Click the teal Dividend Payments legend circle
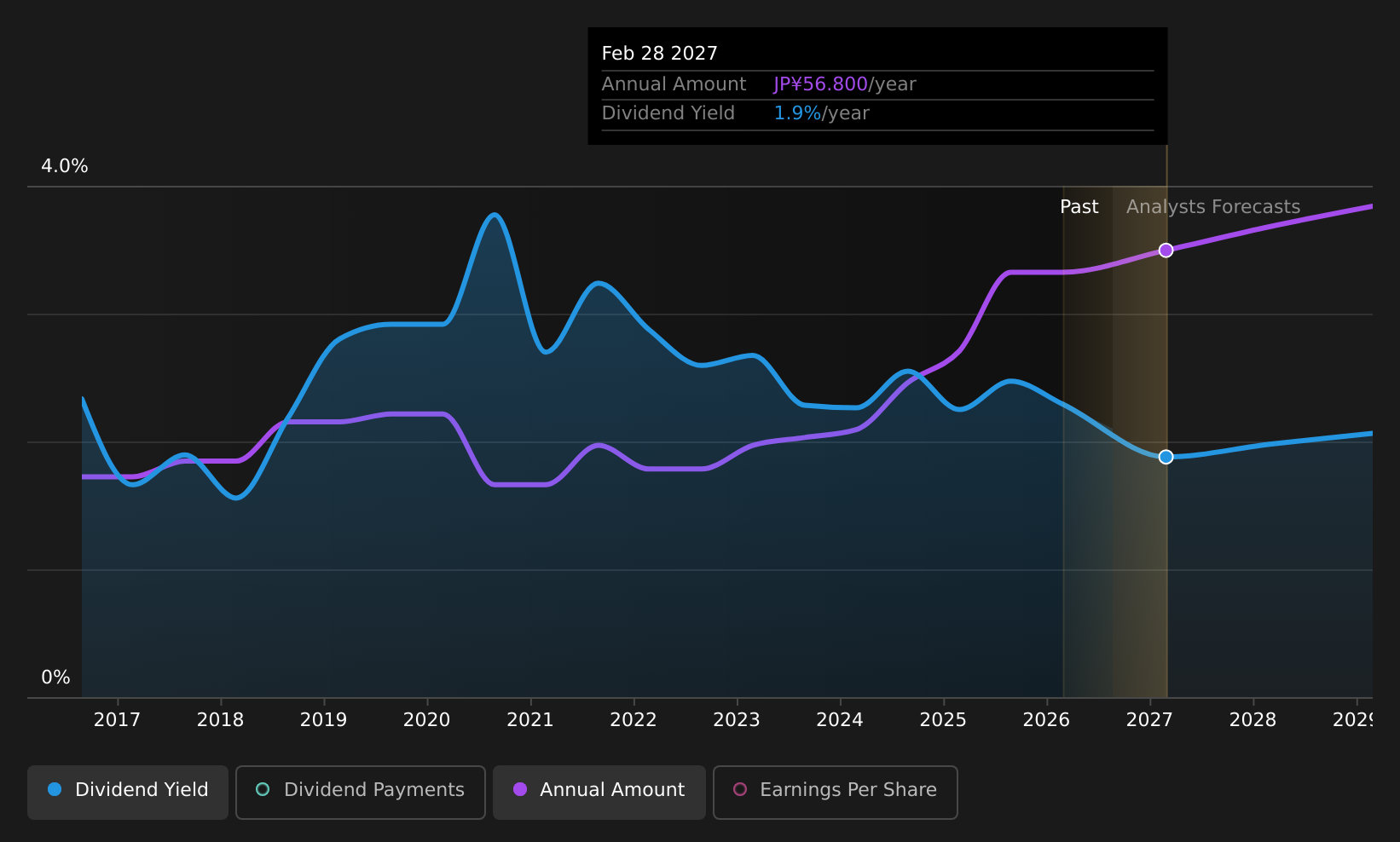Viewport: 1400px width, 842px height. (x=263, y=789)
